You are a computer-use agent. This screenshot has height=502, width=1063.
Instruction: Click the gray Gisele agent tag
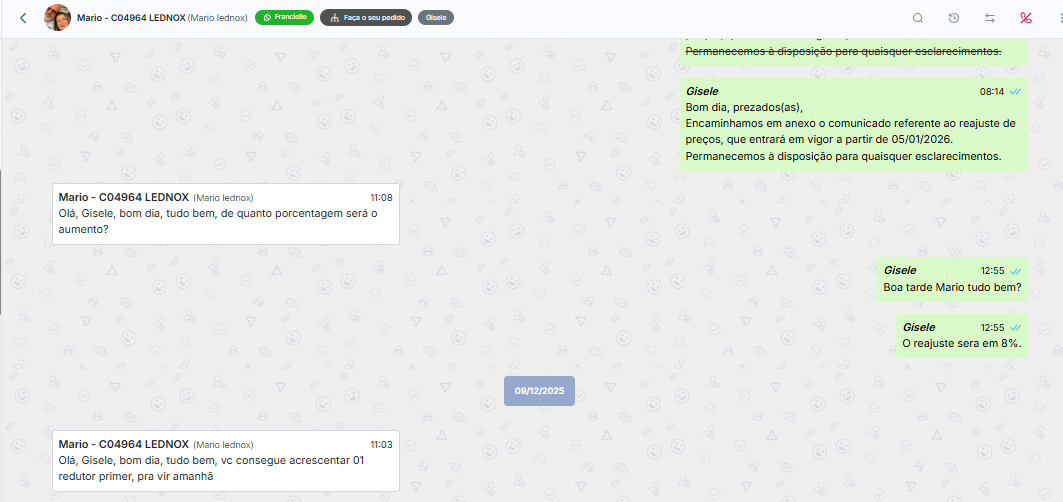pyautogui.click(x=436, y=18)
